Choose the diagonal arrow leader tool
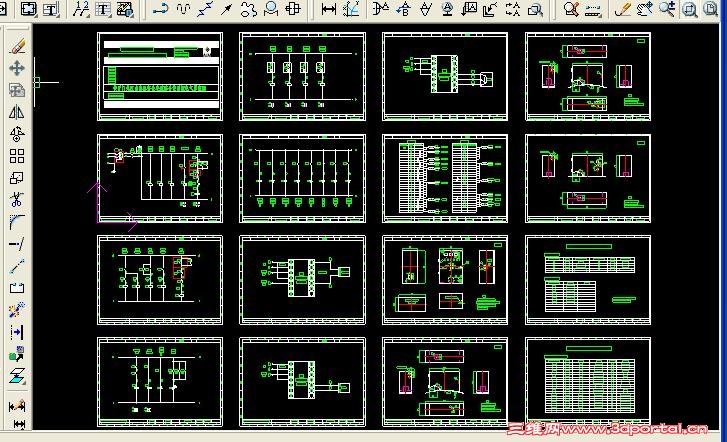Screen dimensions: 727x442 coord(227,9)
